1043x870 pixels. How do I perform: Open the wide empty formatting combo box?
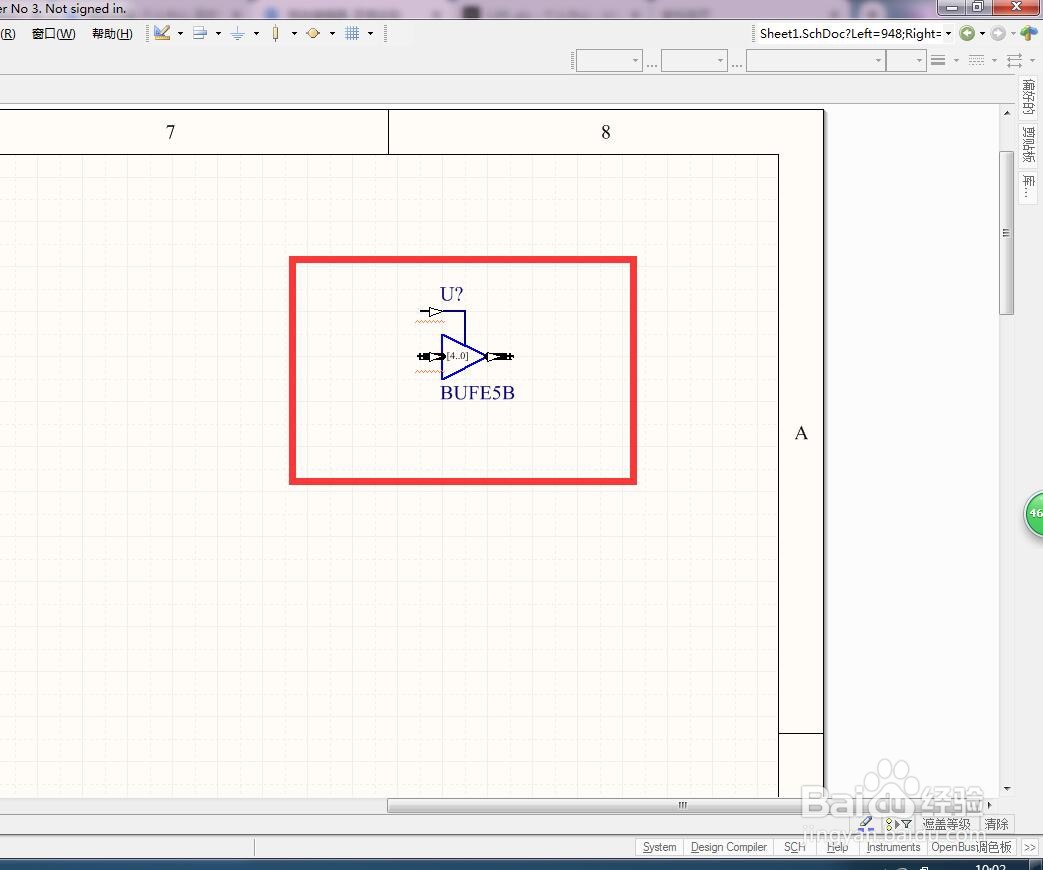pyautogui.click(x=815, y=61)
